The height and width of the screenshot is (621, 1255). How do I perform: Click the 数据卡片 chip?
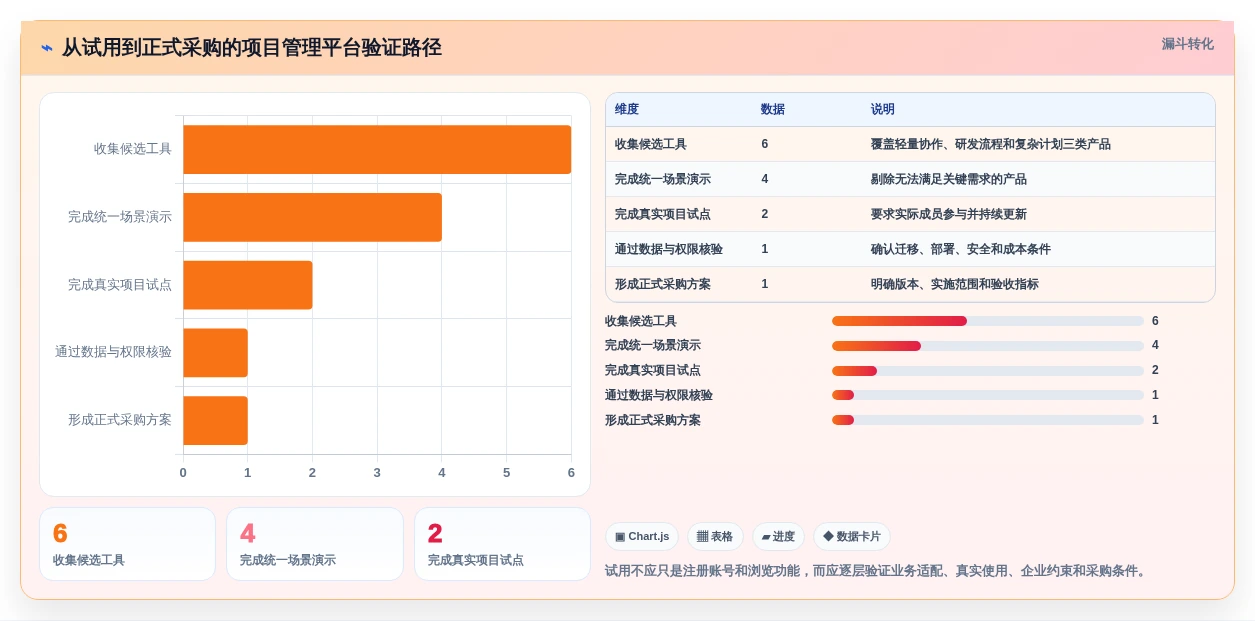[x=852, y=537]
